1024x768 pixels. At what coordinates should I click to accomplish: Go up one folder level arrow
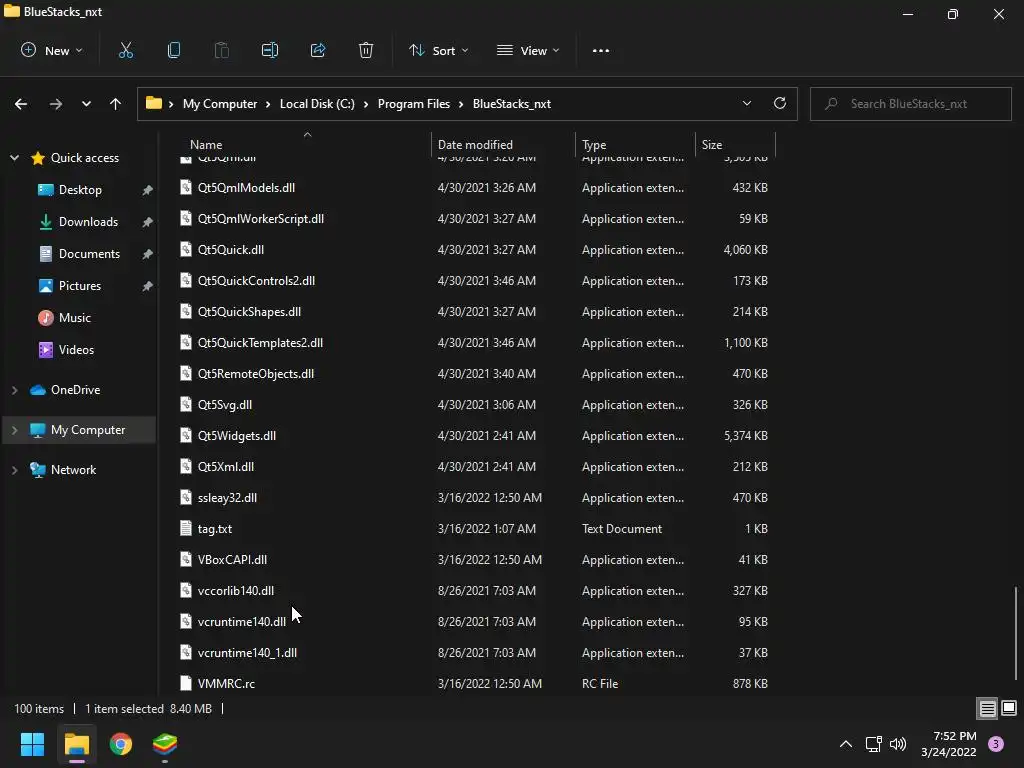pyautogui.click(x=116, y=104)
